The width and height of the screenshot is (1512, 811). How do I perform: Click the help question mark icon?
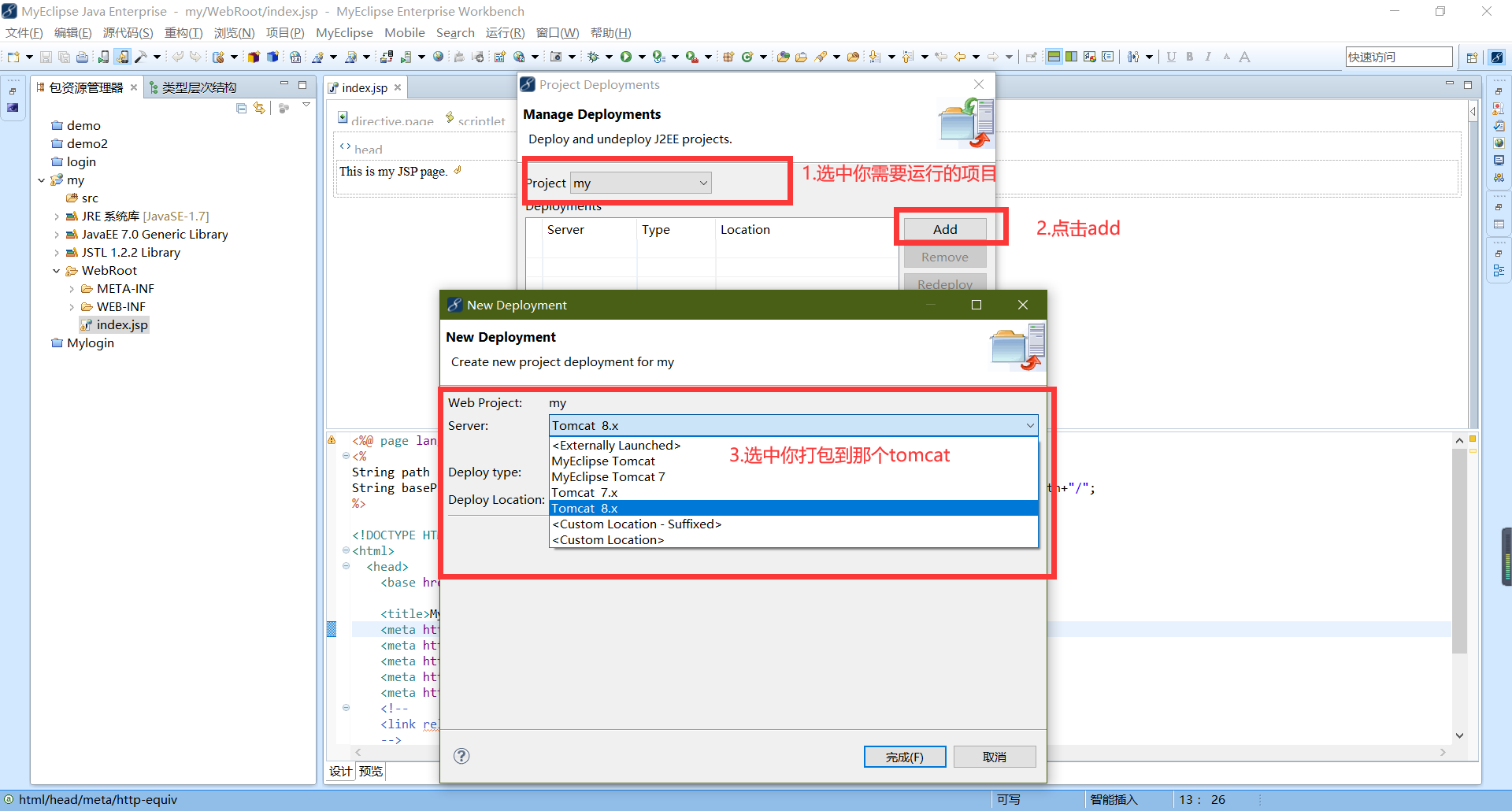pos(461,756)
